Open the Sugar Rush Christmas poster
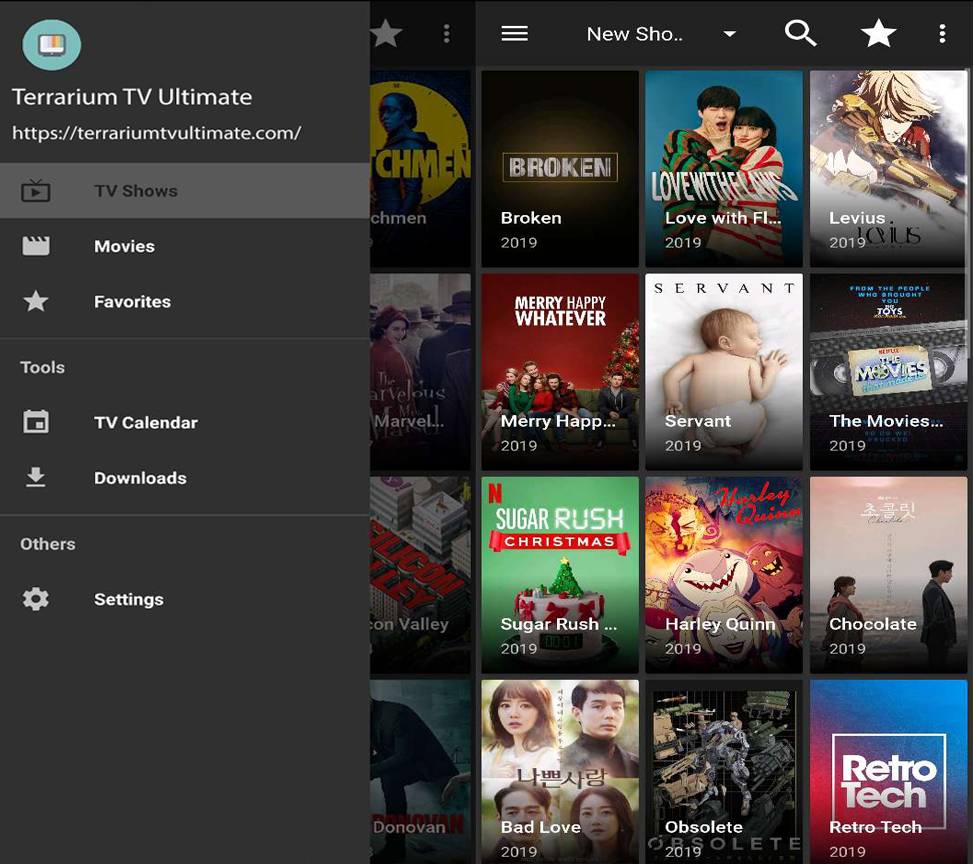973x864 pixels. 560,575
